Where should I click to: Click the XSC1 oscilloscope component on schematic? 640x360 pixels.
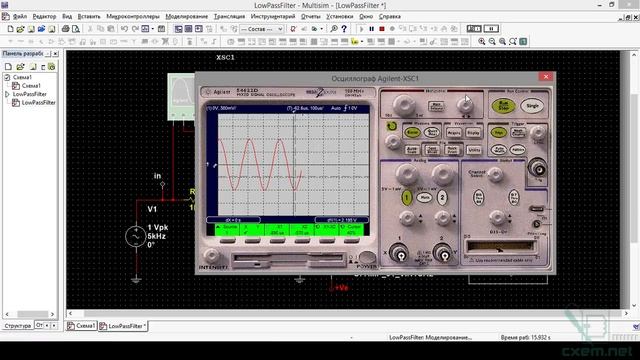point(182,96)
